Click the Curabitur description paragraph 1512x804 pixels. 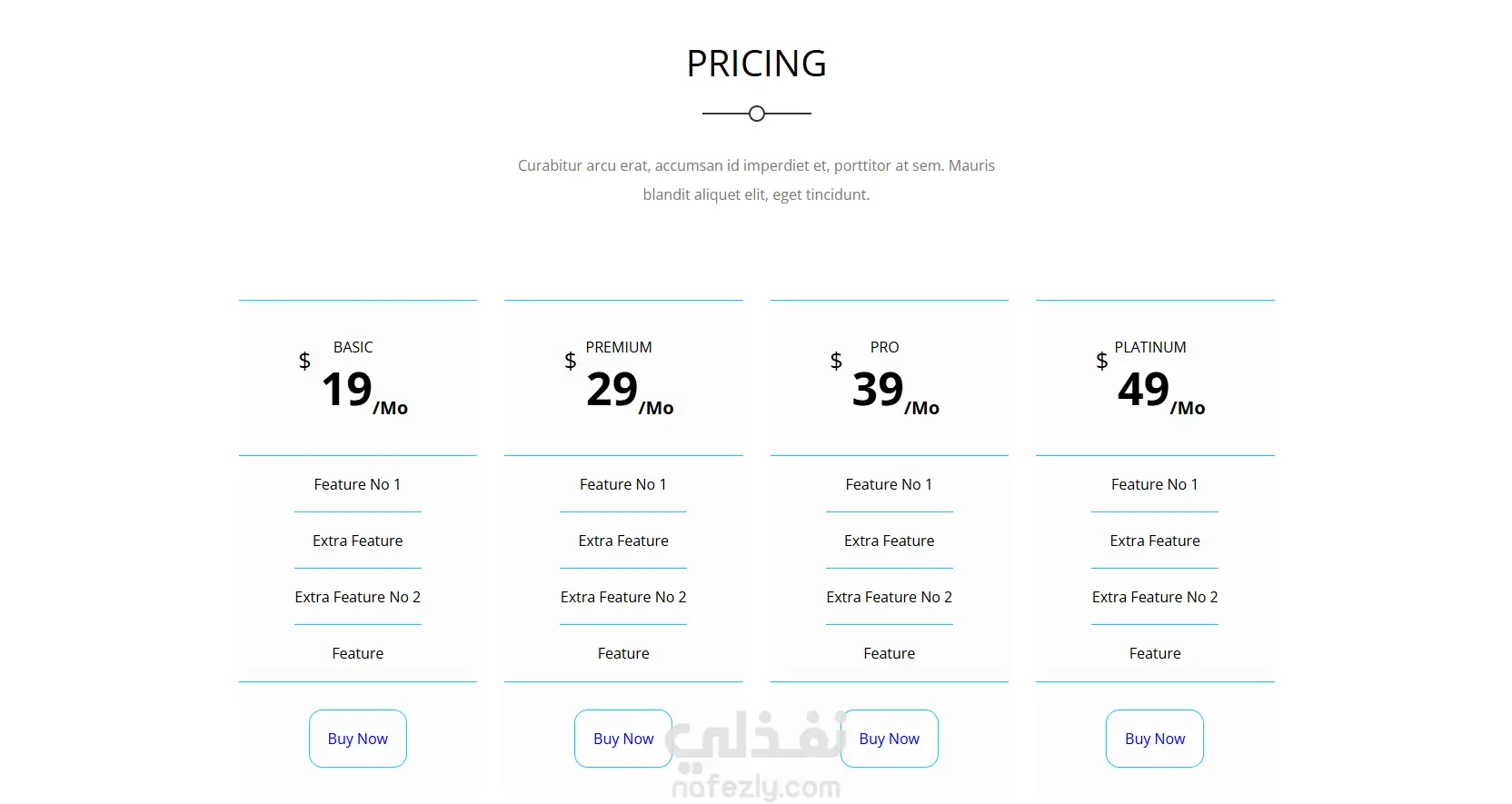756,180
